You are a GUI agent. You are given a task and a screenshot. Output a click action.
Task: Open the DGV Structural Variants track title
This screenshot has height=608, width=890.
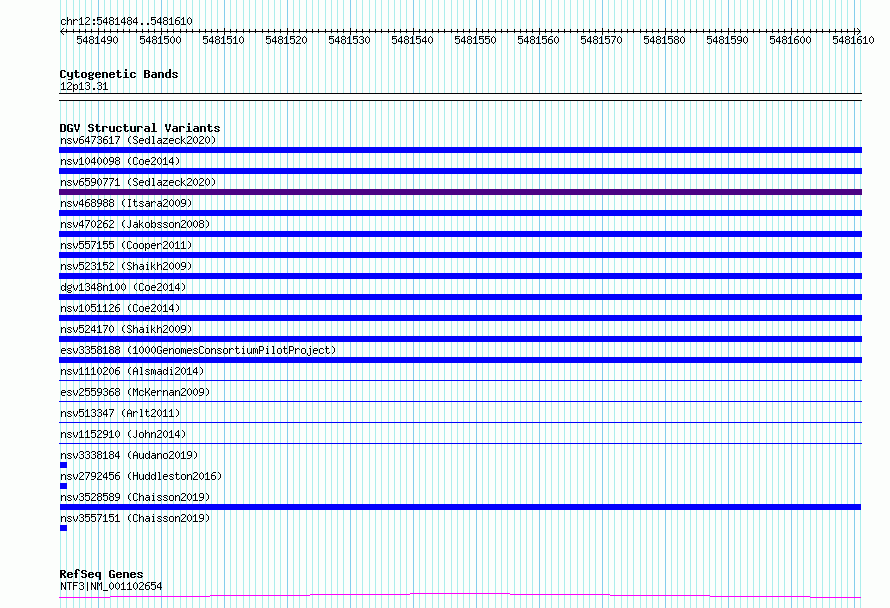140,128
